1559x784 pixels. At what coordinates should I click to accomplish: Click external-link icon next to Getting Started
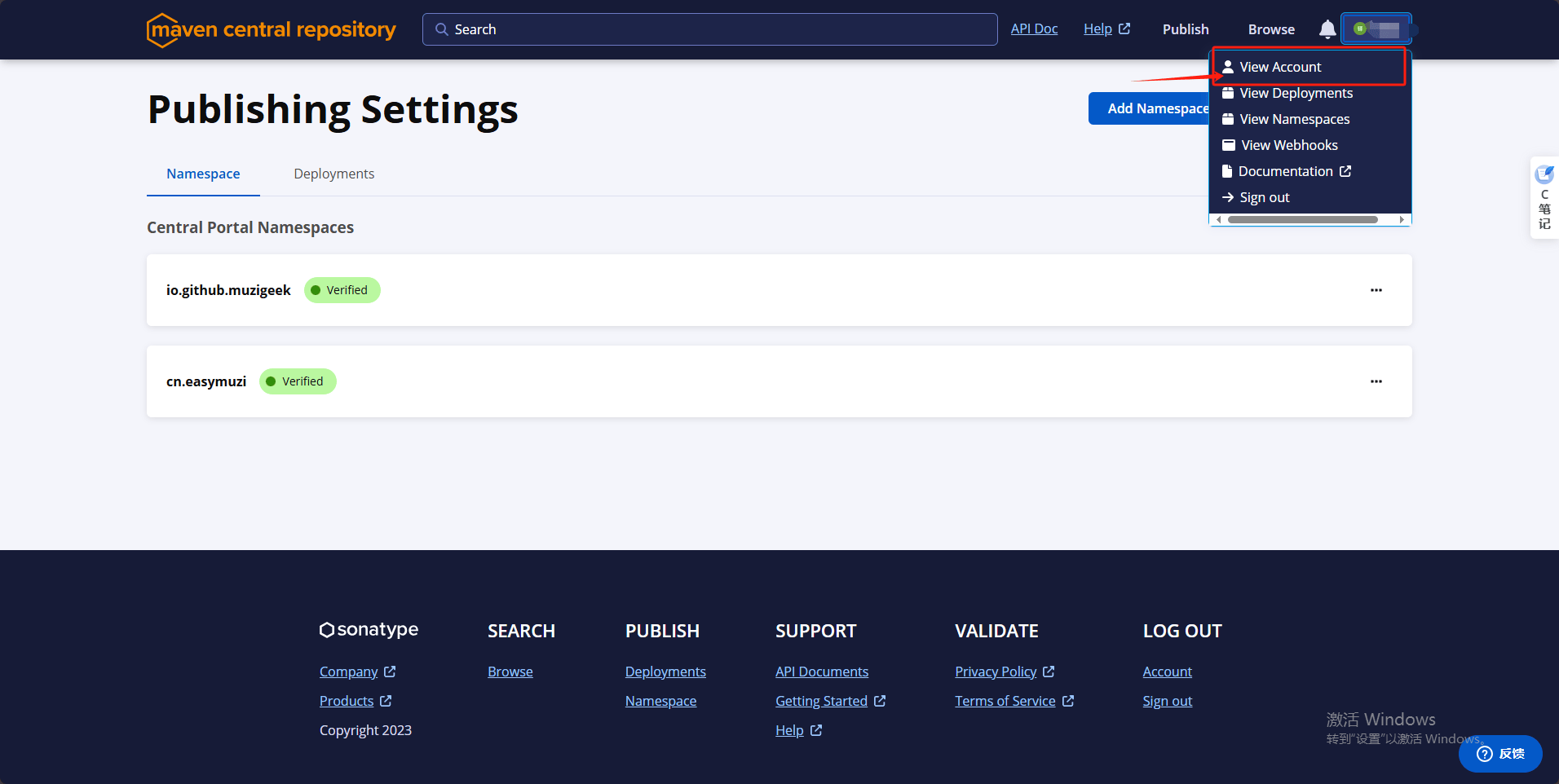point(880,701)
